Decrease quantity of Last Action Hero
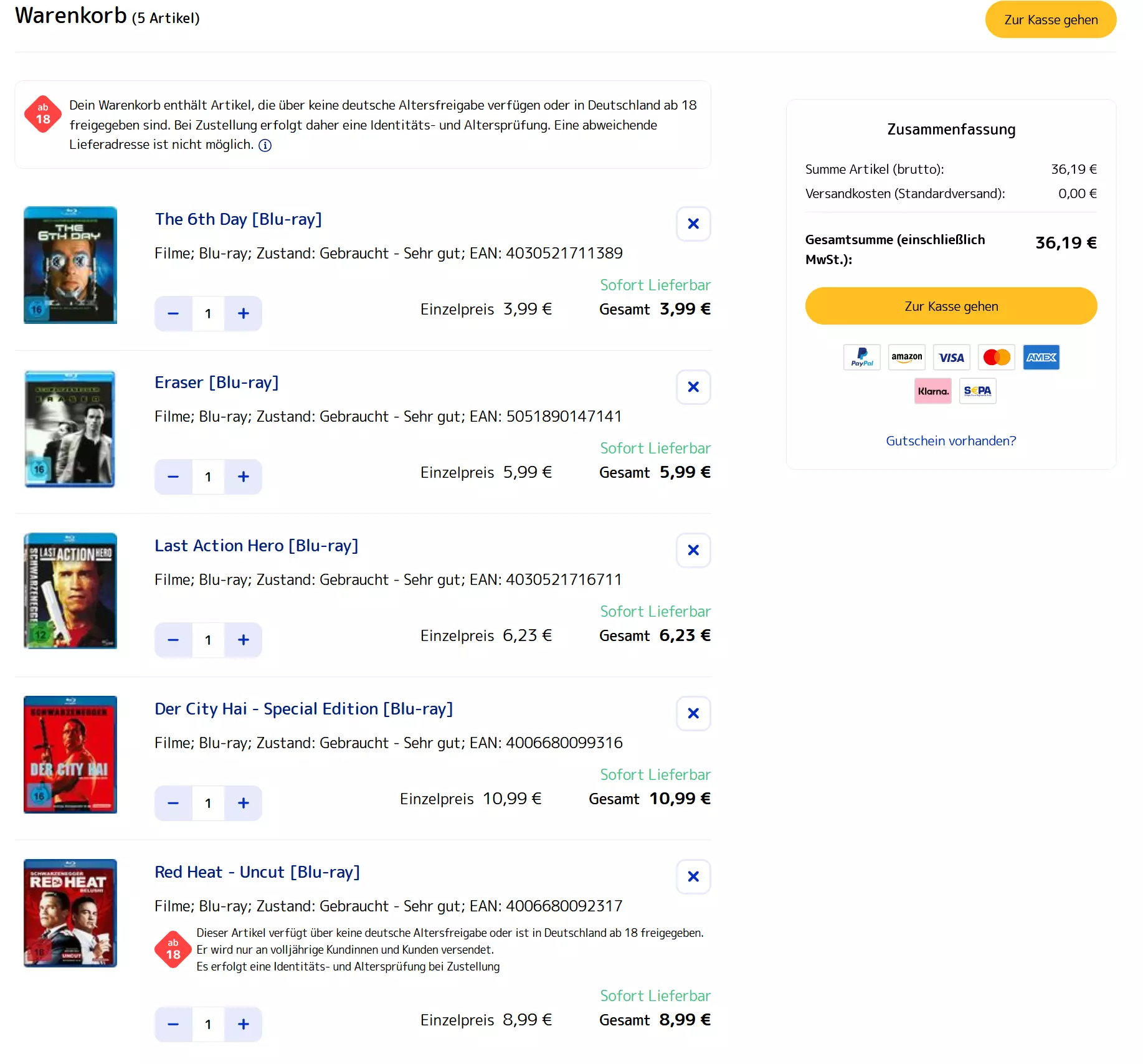The width and height of the screenshot is (1143, 1064). tap(173, 640)
